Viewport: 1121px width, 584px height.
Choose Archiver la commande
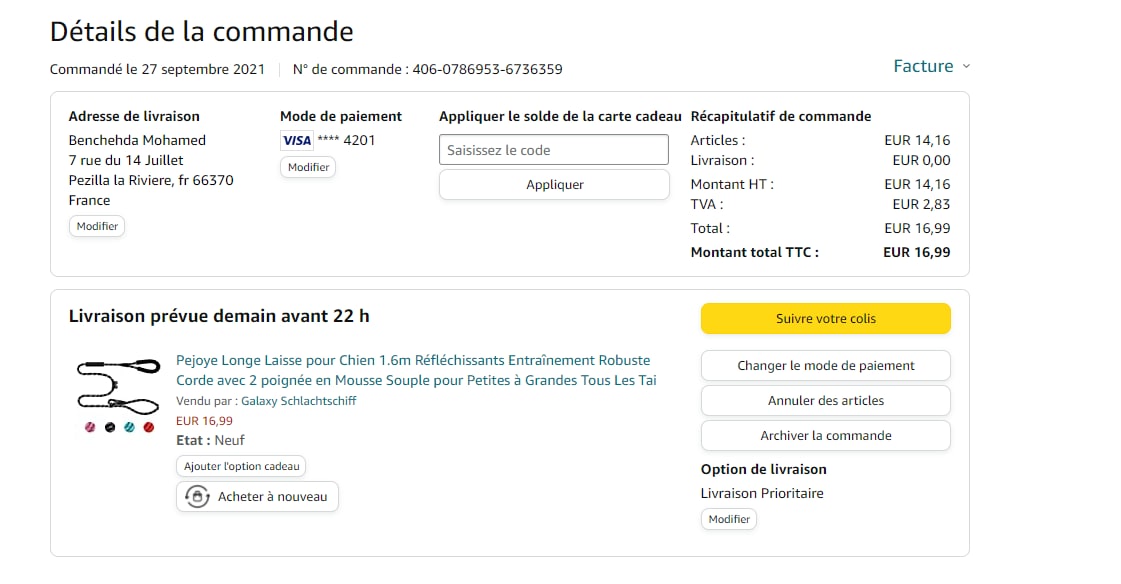(825, 436)
